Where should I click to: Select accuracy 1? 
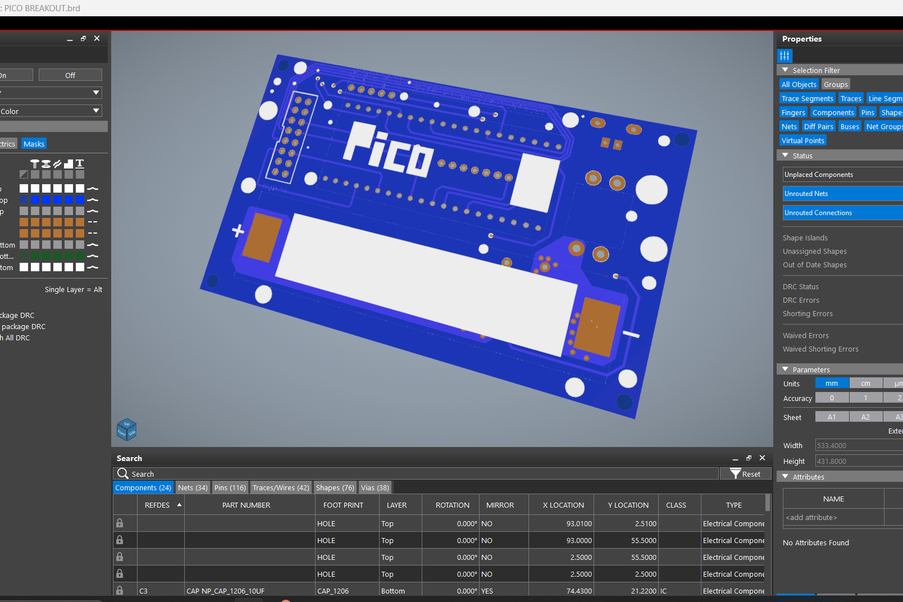tap(865, 398)
